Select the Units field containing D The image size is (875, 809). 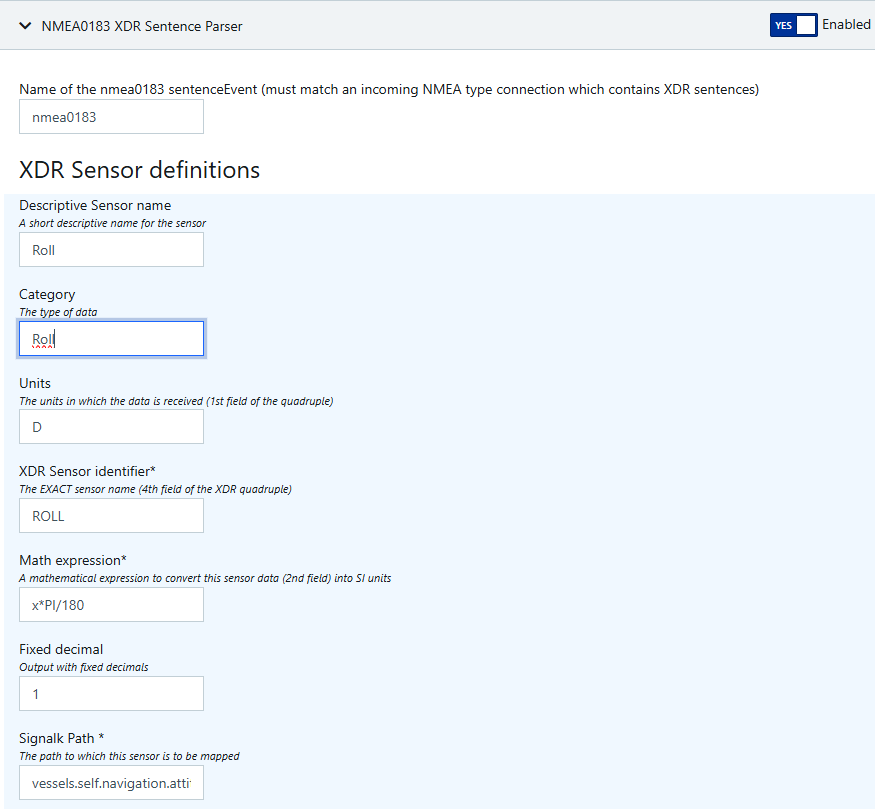point(111,427)
